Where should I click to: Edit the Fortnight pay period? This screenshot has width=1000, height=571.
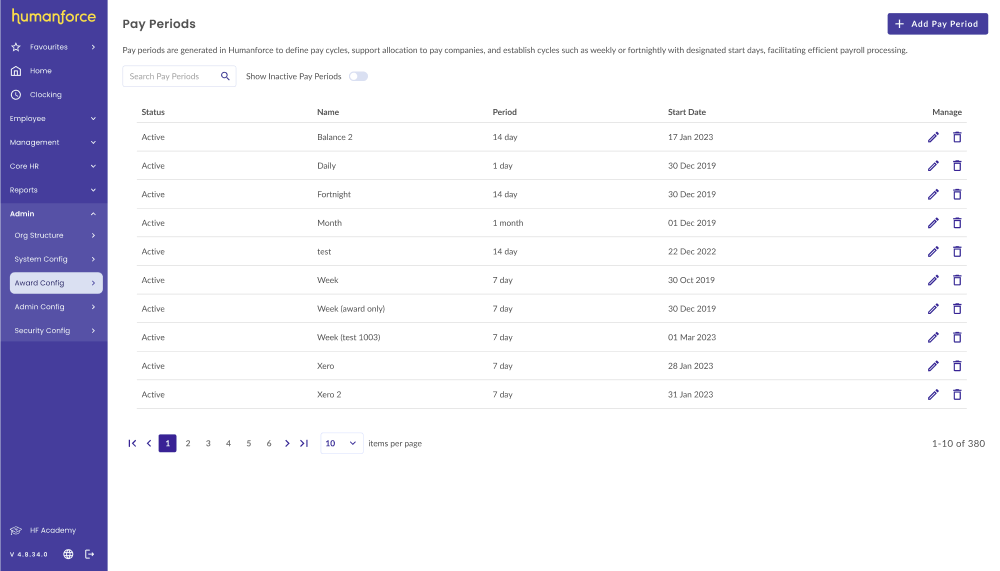933,194
